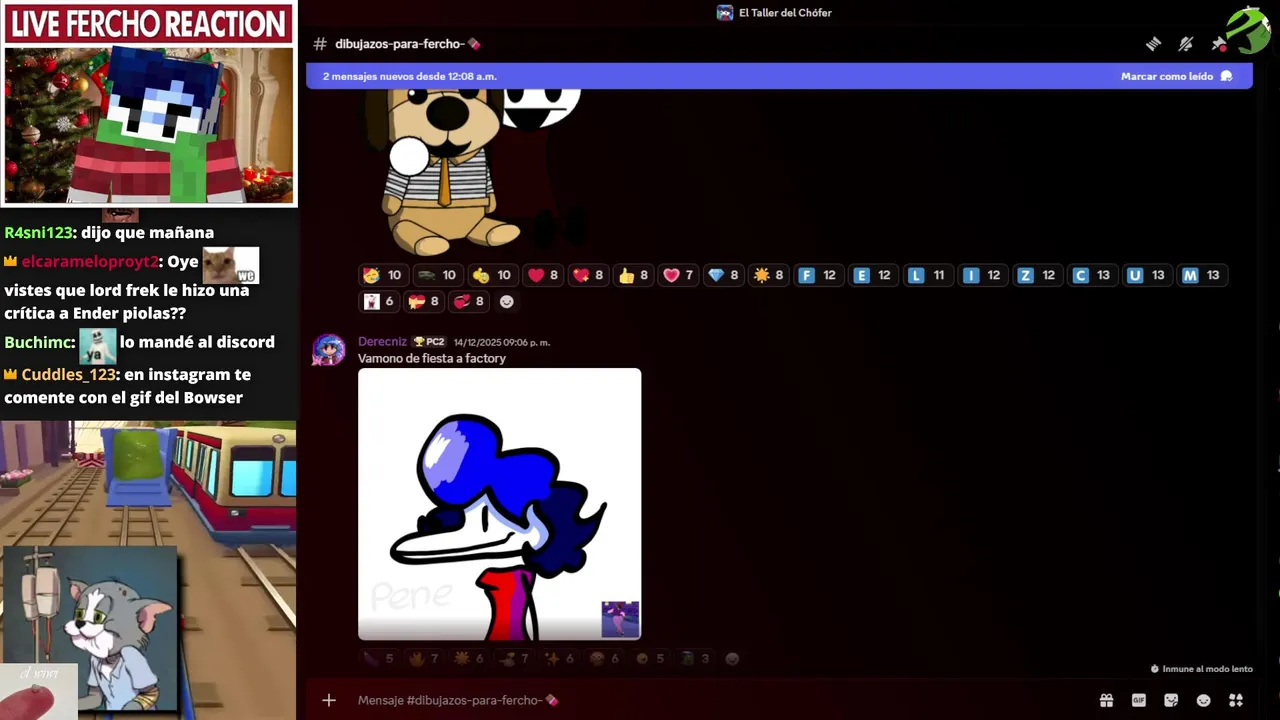
Task: Click 'Inmune al modo lento' label
Action: pos(1201,669)
